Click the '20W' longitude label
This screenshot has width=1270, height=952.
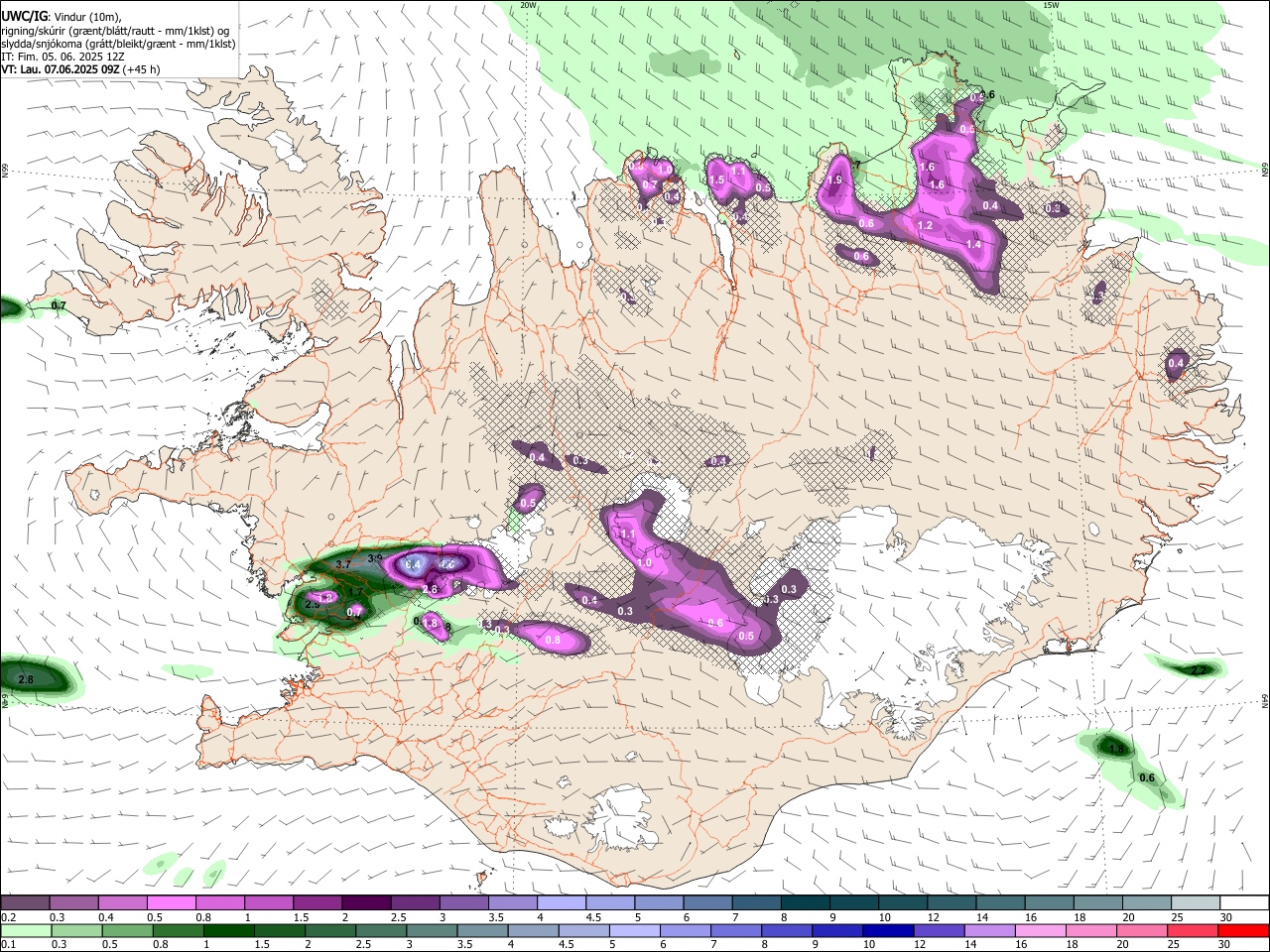click(x=529, y=5)
